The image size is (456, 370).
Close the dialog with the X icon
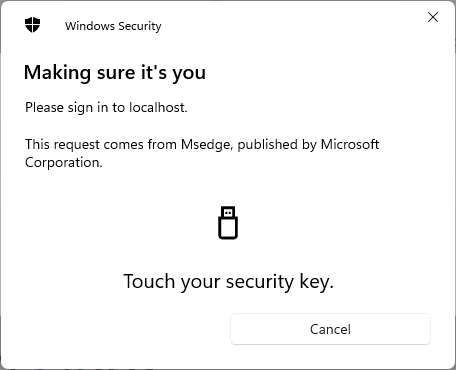tap(433, 17)
